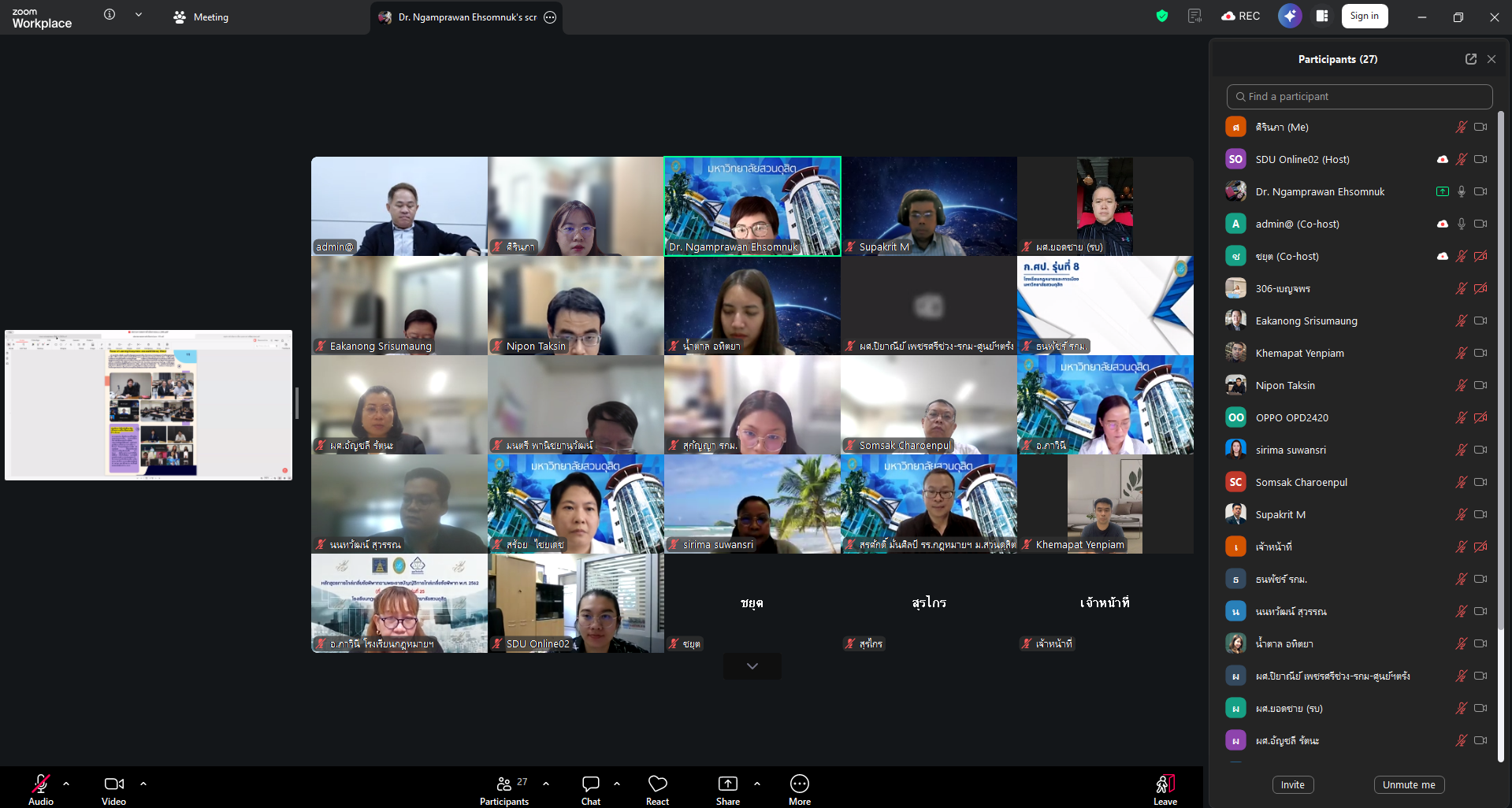This screenshot has height=808, width=1512.
Task: Open the encryption shield info icon
Action: tap(1161, 16)
